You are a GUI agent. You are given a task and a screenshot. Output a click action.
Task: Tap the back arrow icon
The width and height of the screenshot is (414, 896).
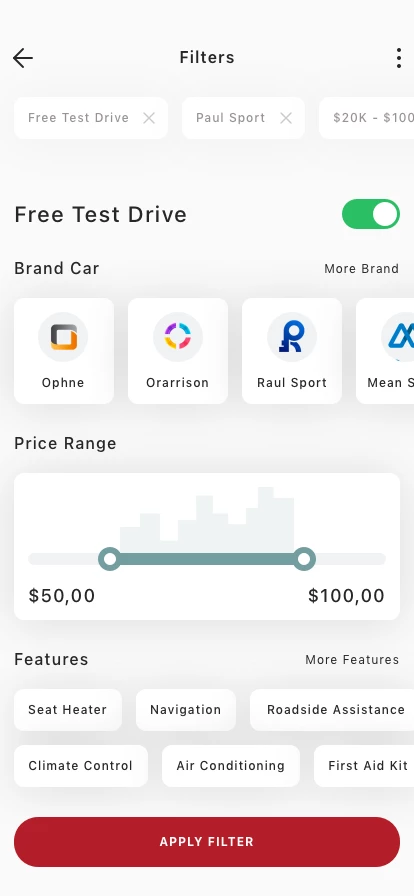[x=23, y=58]
